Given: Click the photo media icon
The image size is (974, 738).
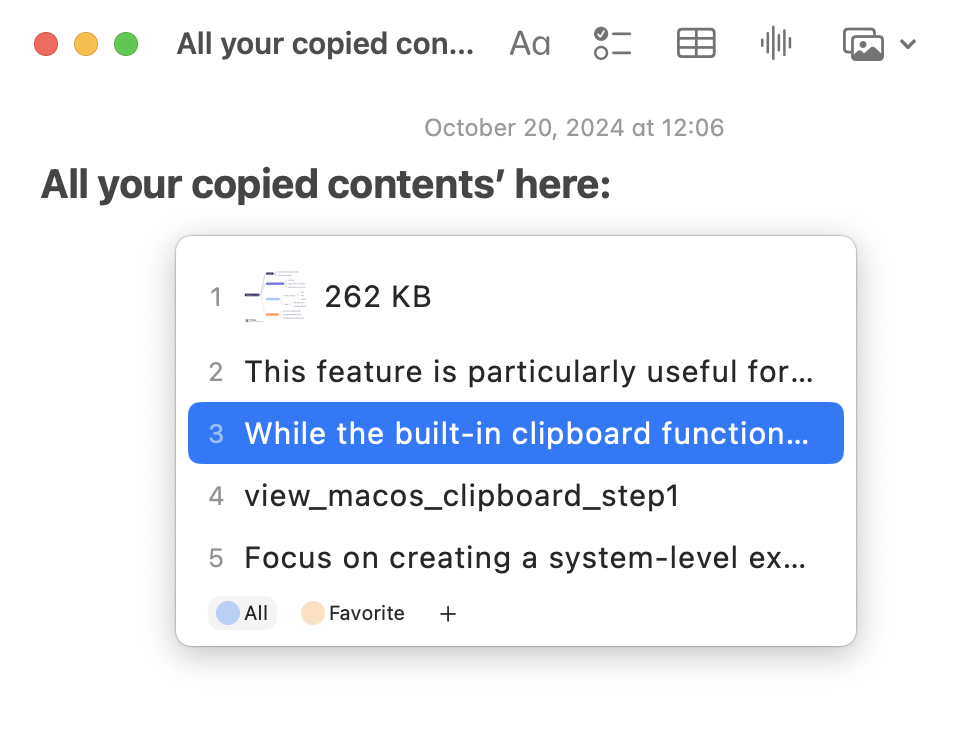Looking at the screenshot, I should 863,44.
